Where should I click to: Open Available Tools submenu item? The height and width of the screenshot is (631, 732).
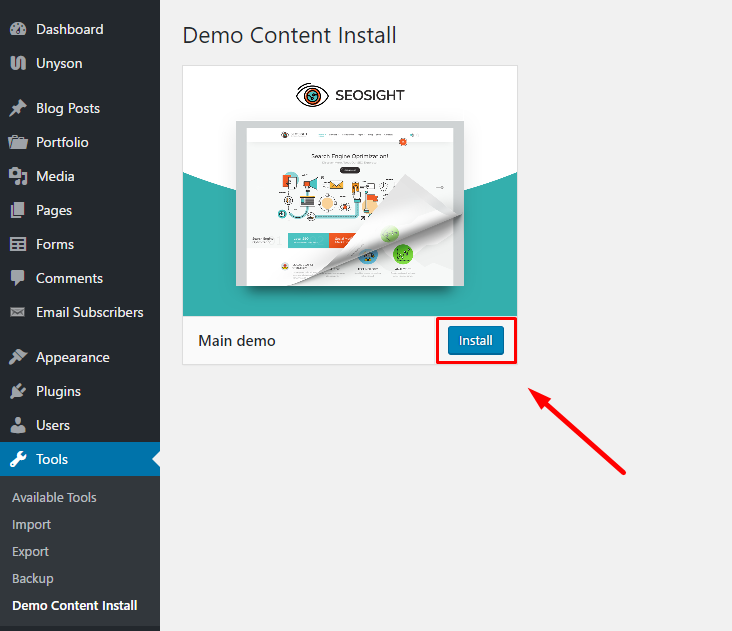[x=54, y=497]
